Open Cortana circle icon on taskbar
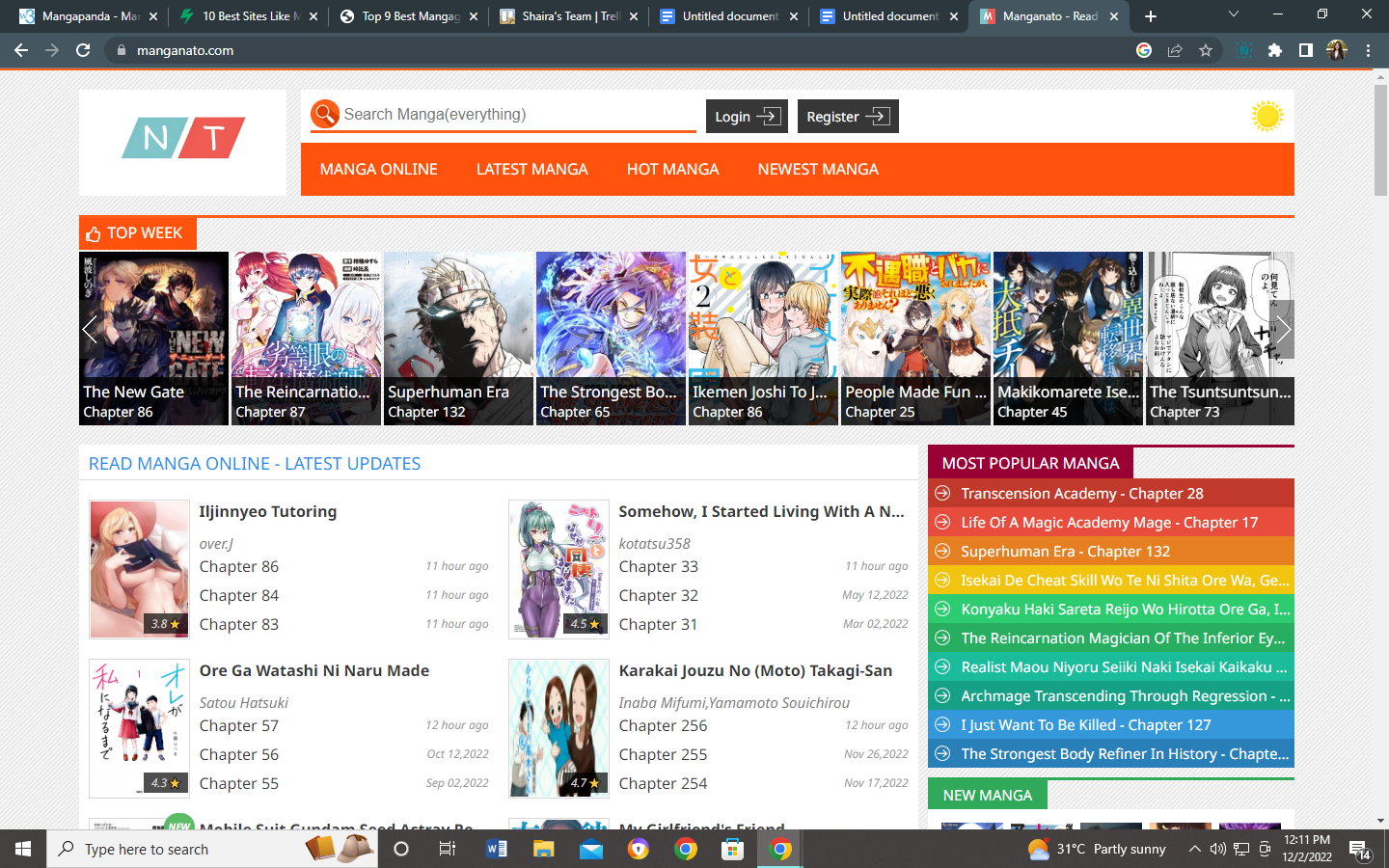This screenshot has height=868, width=1389. coord(401,849)
